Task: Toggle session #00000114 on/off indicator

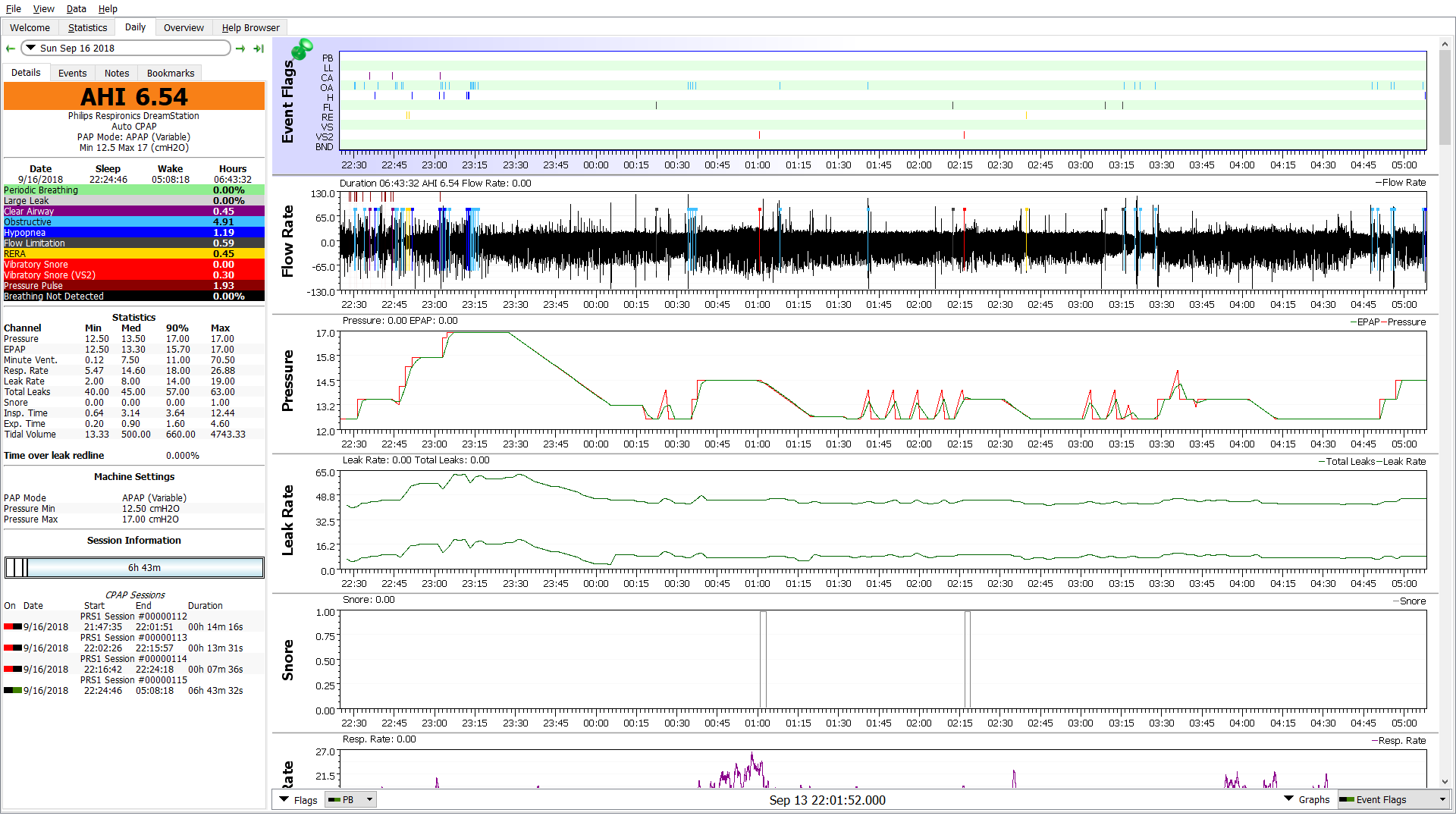Action: point(13,670)
